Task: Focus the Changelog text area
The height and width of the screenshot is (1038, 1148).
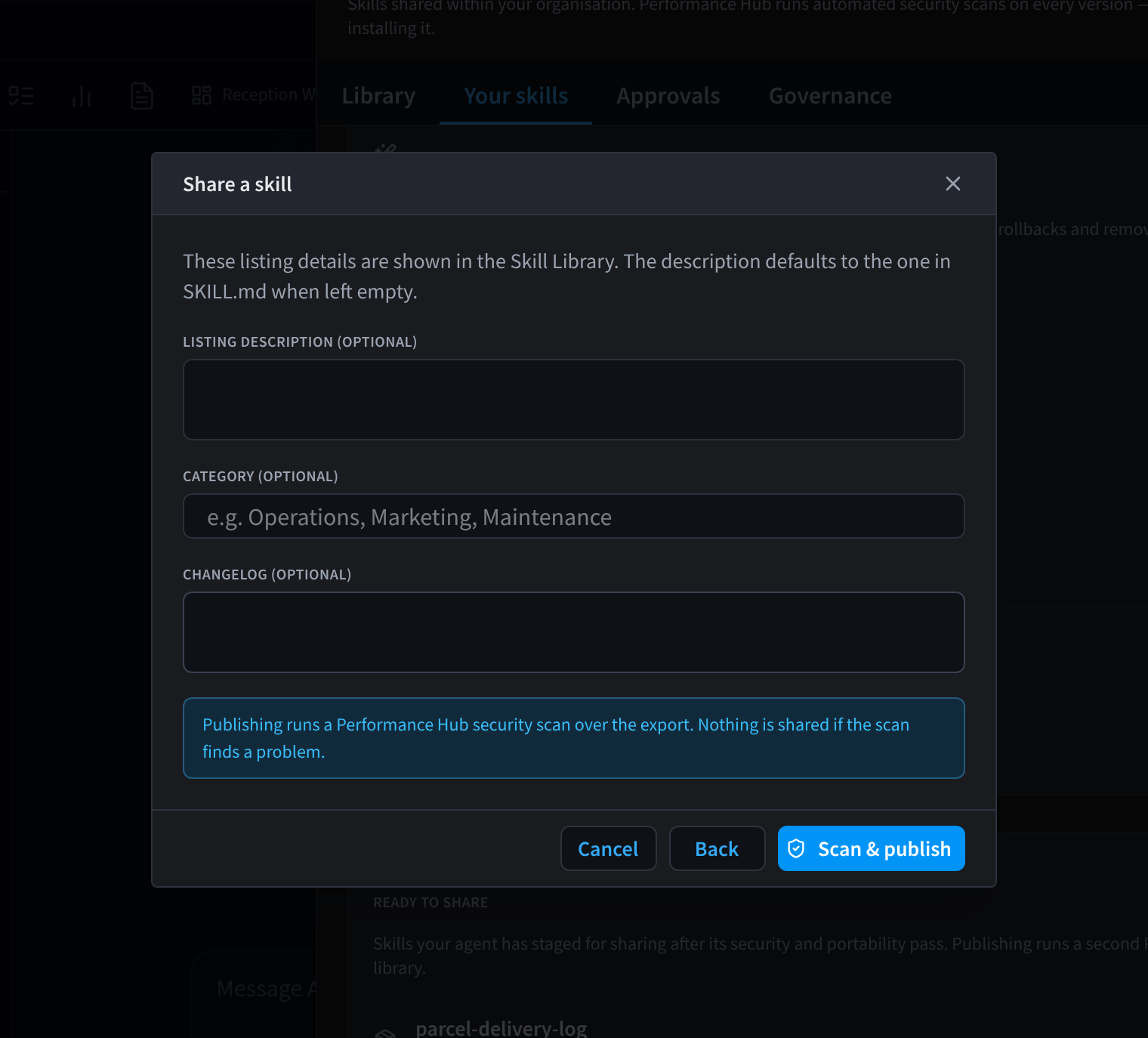Action: 574,632
